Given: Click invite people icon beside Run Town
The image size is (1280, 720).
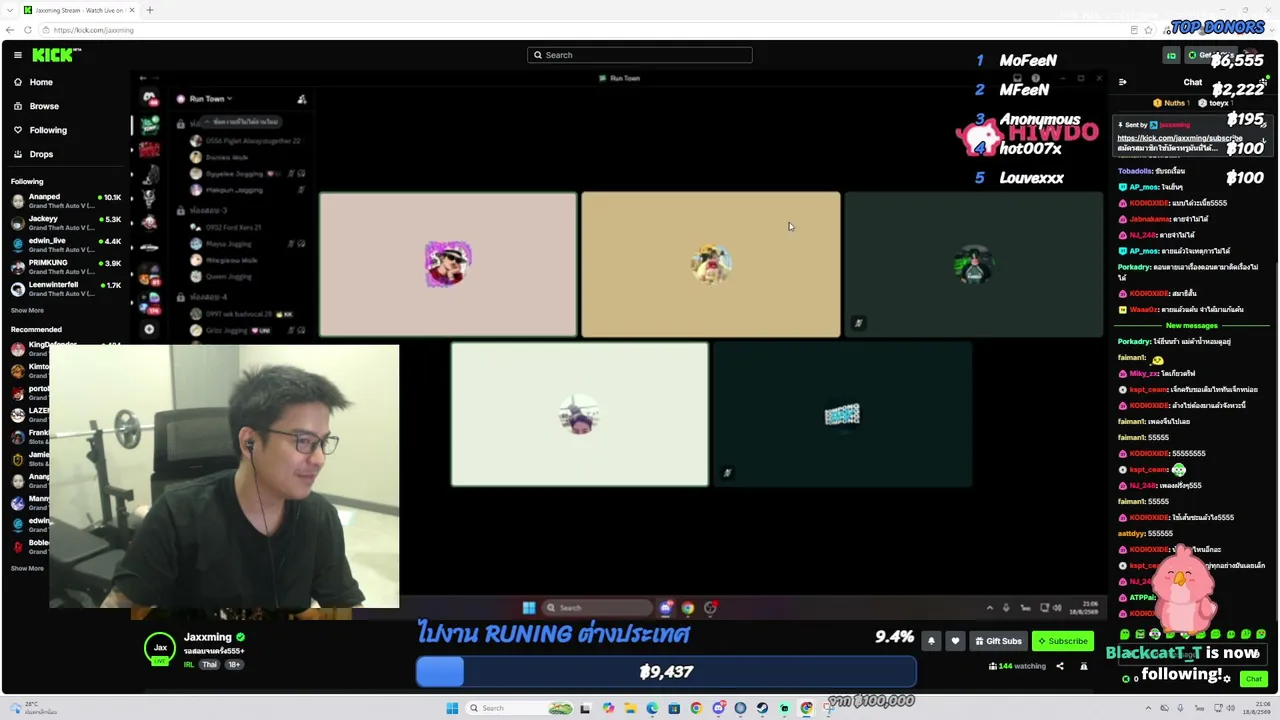Looking at the screenshot, I should tap(302, 99).
